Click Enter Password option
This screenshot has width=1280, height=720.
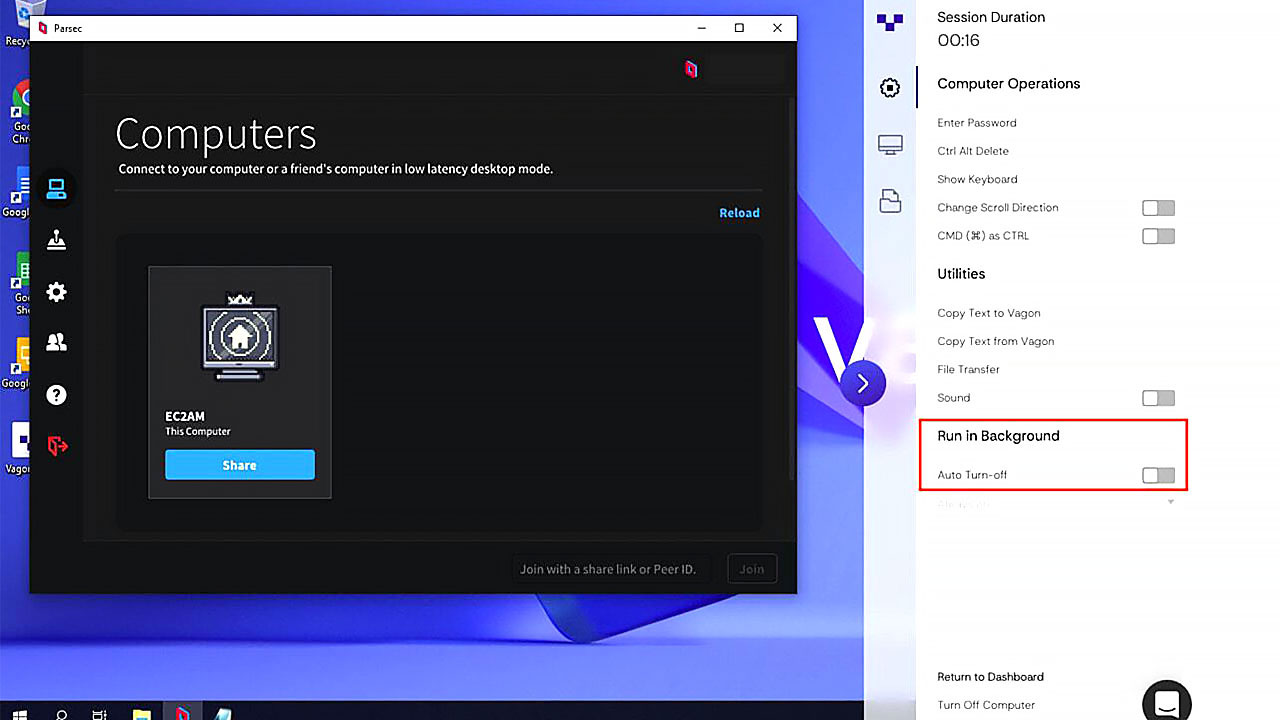click(977, 123)
